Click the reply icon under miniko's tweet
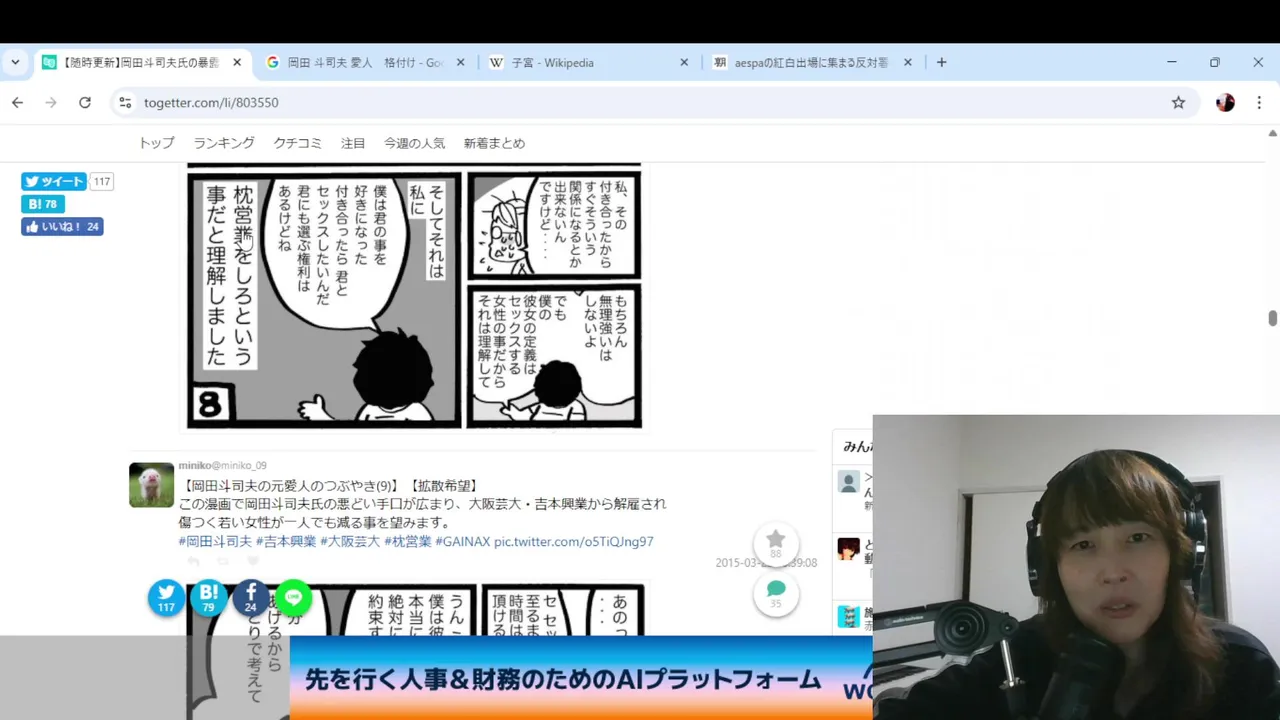 193,562
